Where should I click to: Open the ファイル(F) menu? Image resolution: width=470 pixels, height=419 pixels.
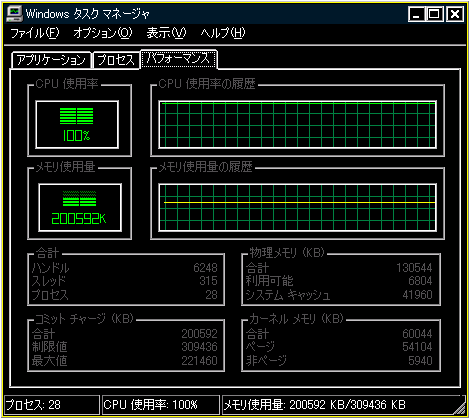pyautogui.click(x=35, y=33)
